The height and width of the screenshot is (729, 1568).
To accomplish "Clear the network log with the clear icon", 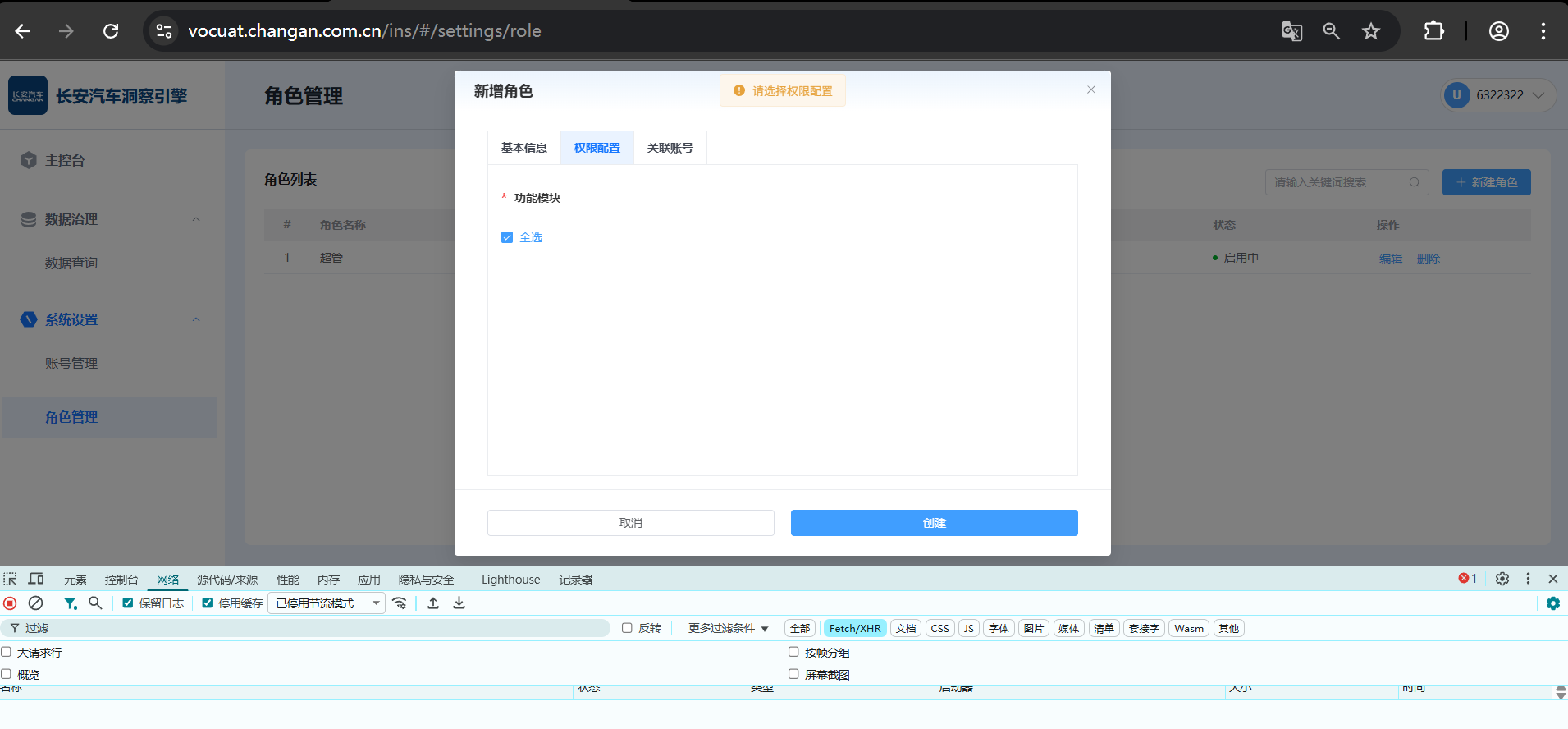I will point(35,603).
